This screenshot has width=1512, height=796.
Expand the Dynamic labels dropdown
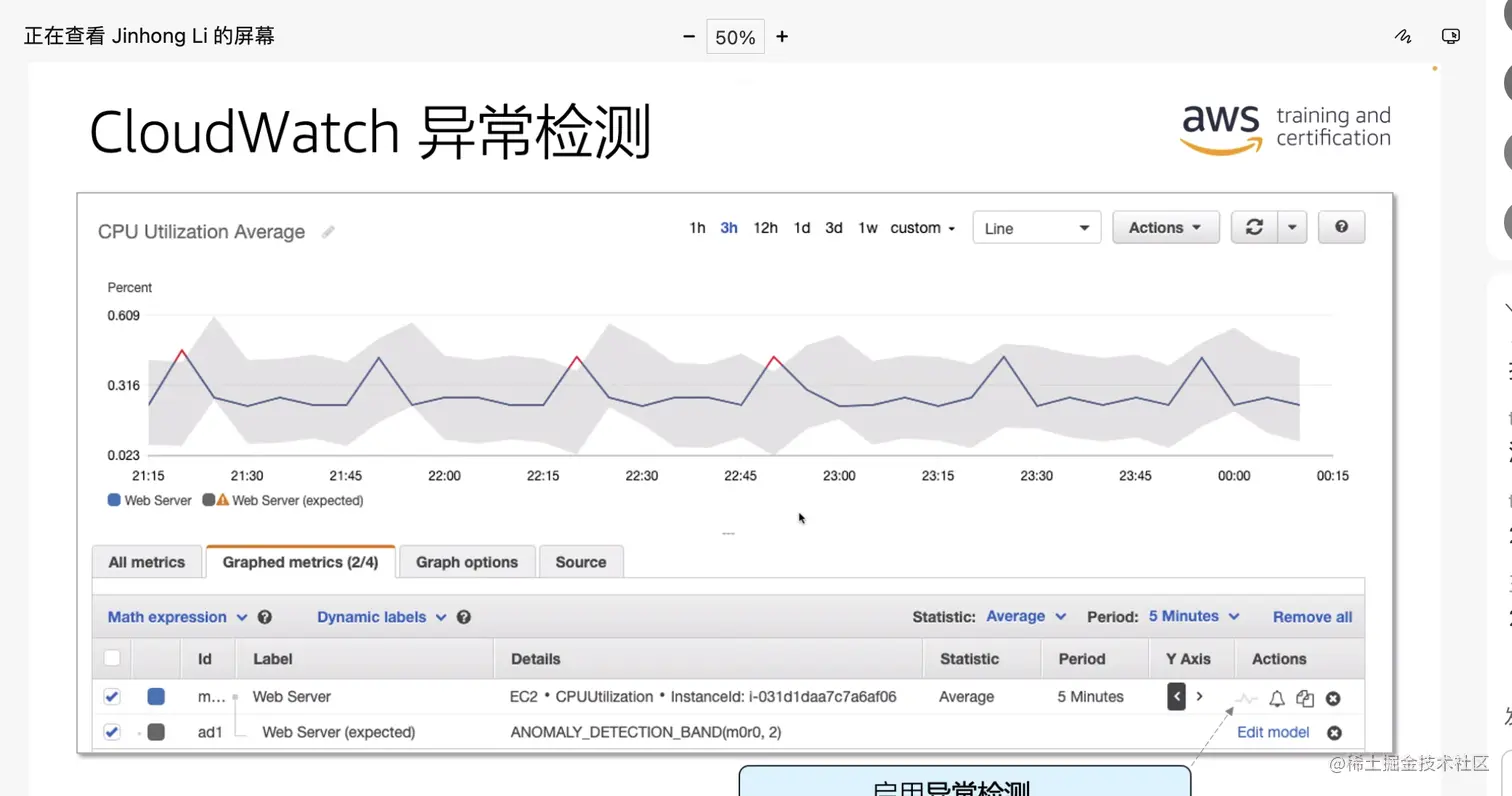pyautogui.click(x=381, y=617)
